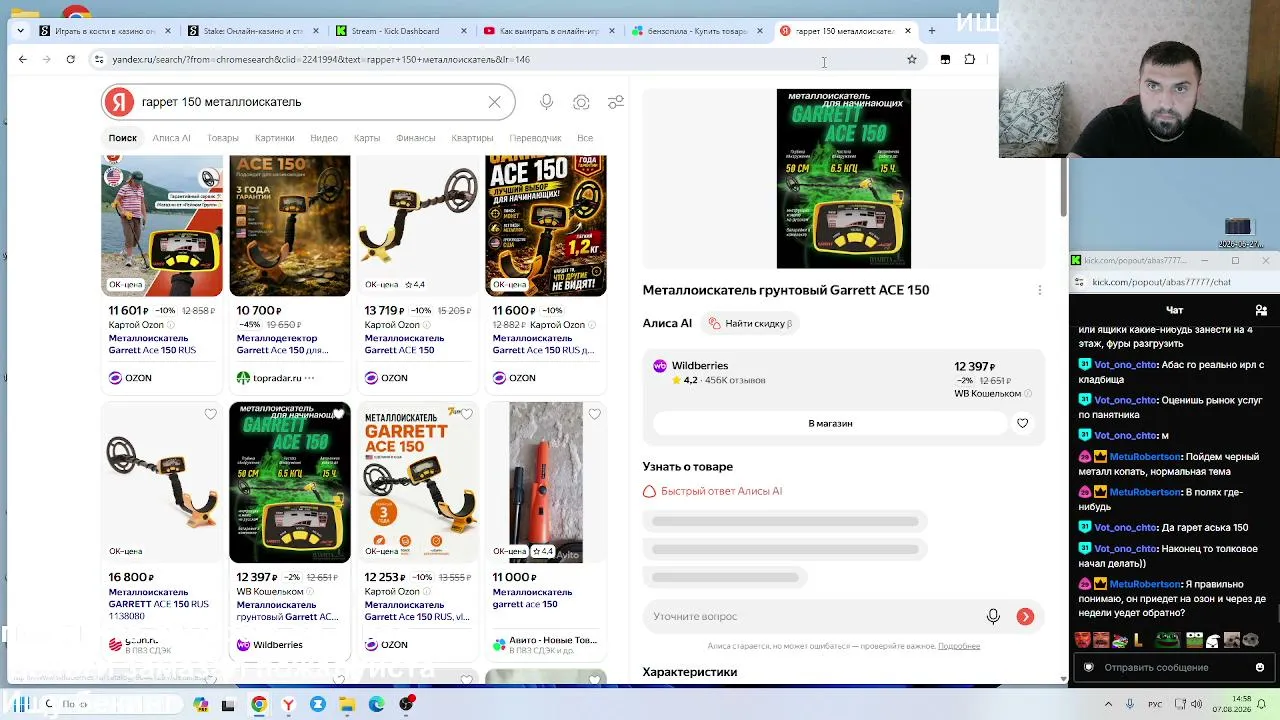Open image search camera icon
The height and width of the screenshot is (720, 1280).
[x=581, y=102]
